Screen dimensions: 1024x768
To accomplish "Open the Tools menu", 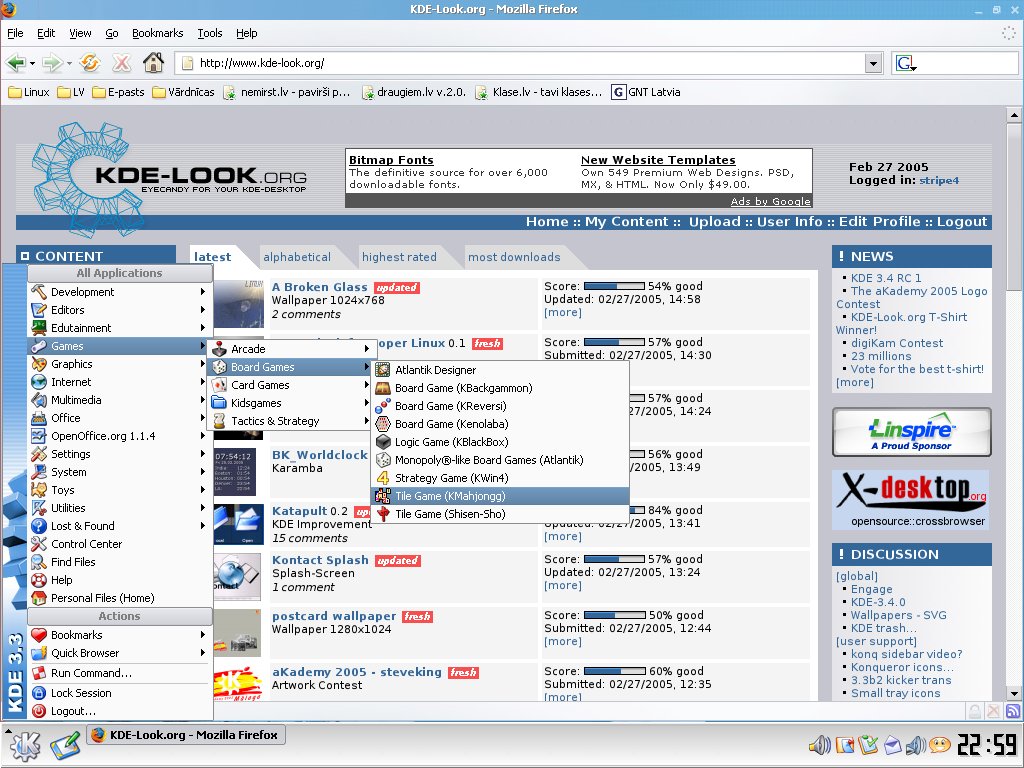I will (210, 33).
